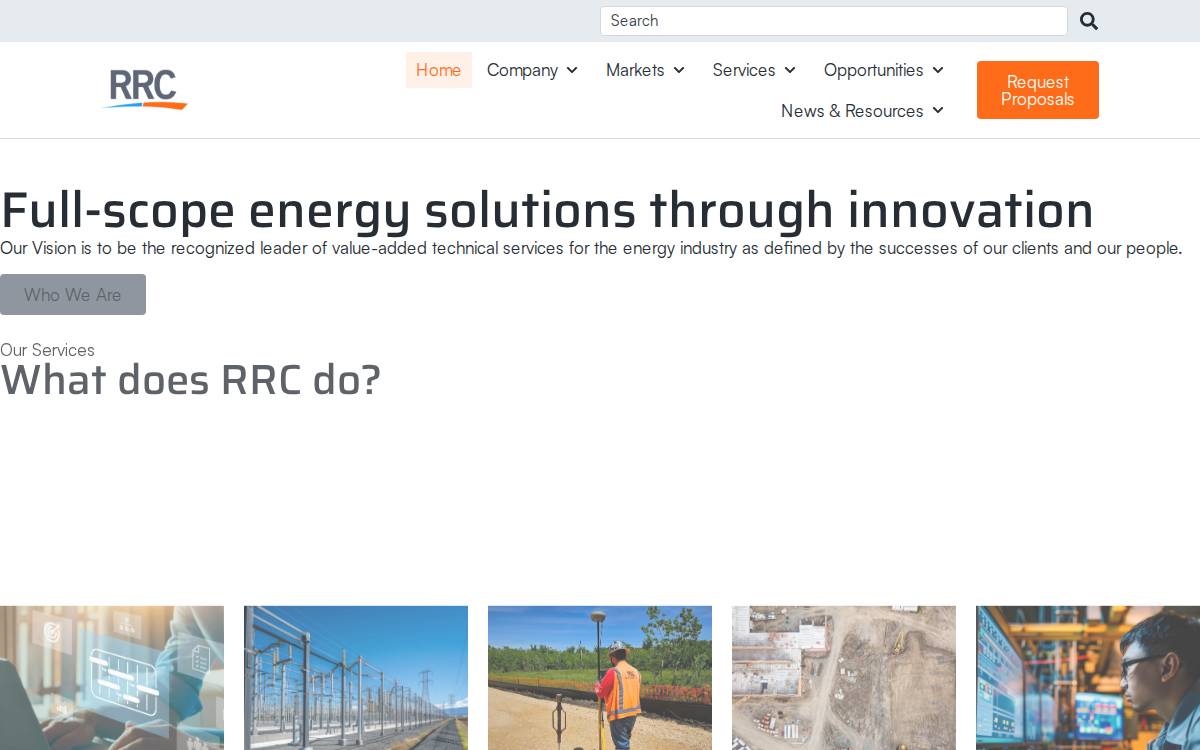1200x750 pixels.
Task: Open the Company menu
Action: tap(532, 70)
